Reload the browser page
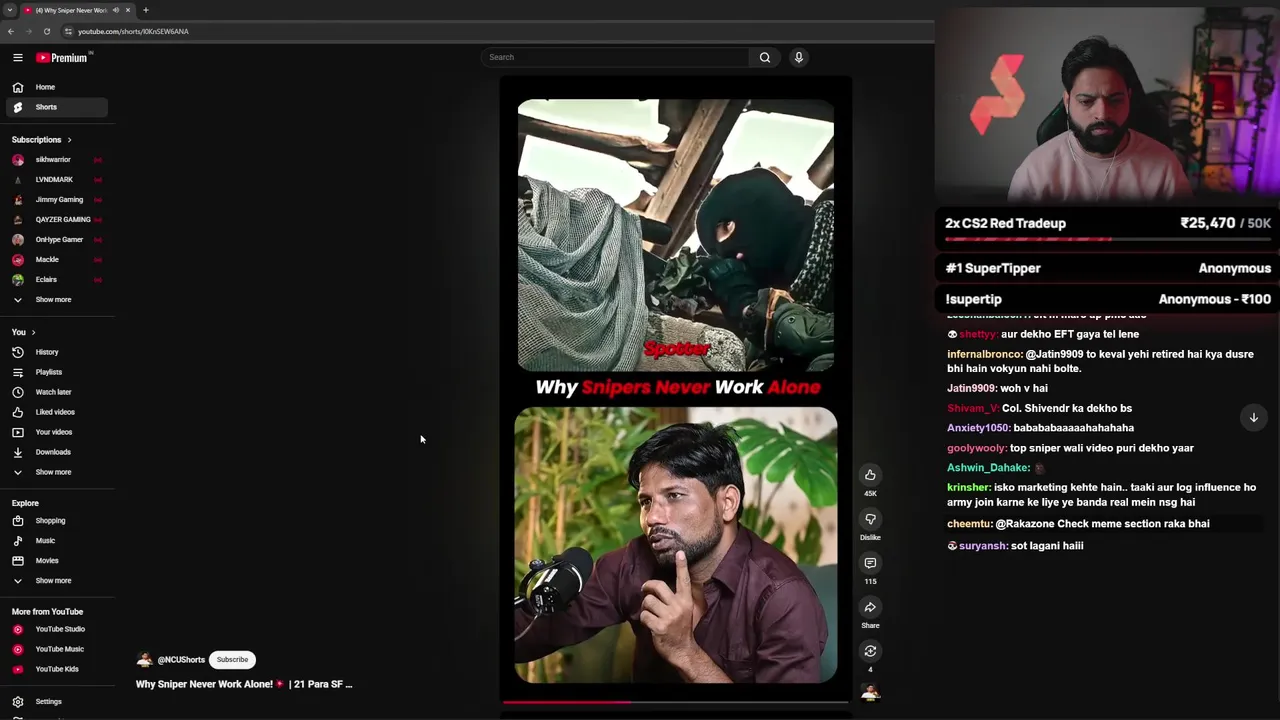 (x=47, y=31)
